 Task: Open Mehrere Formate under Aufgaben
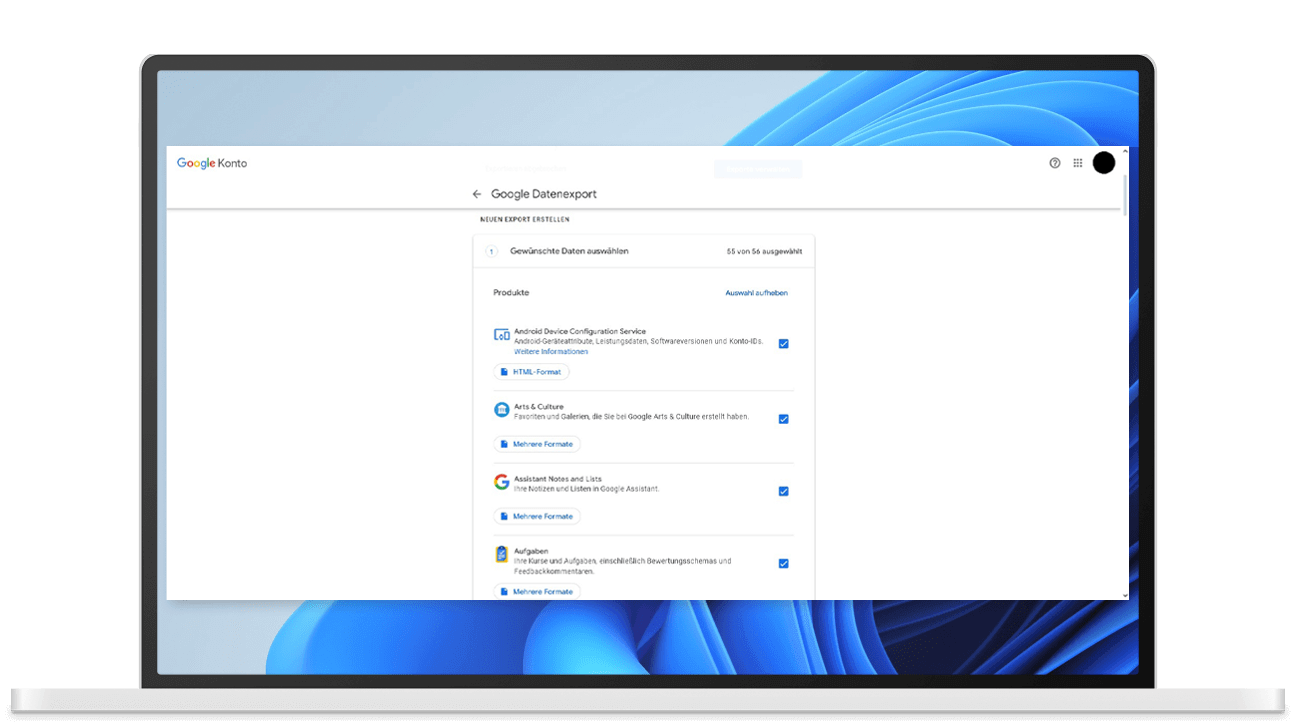[x=537, y=591]
